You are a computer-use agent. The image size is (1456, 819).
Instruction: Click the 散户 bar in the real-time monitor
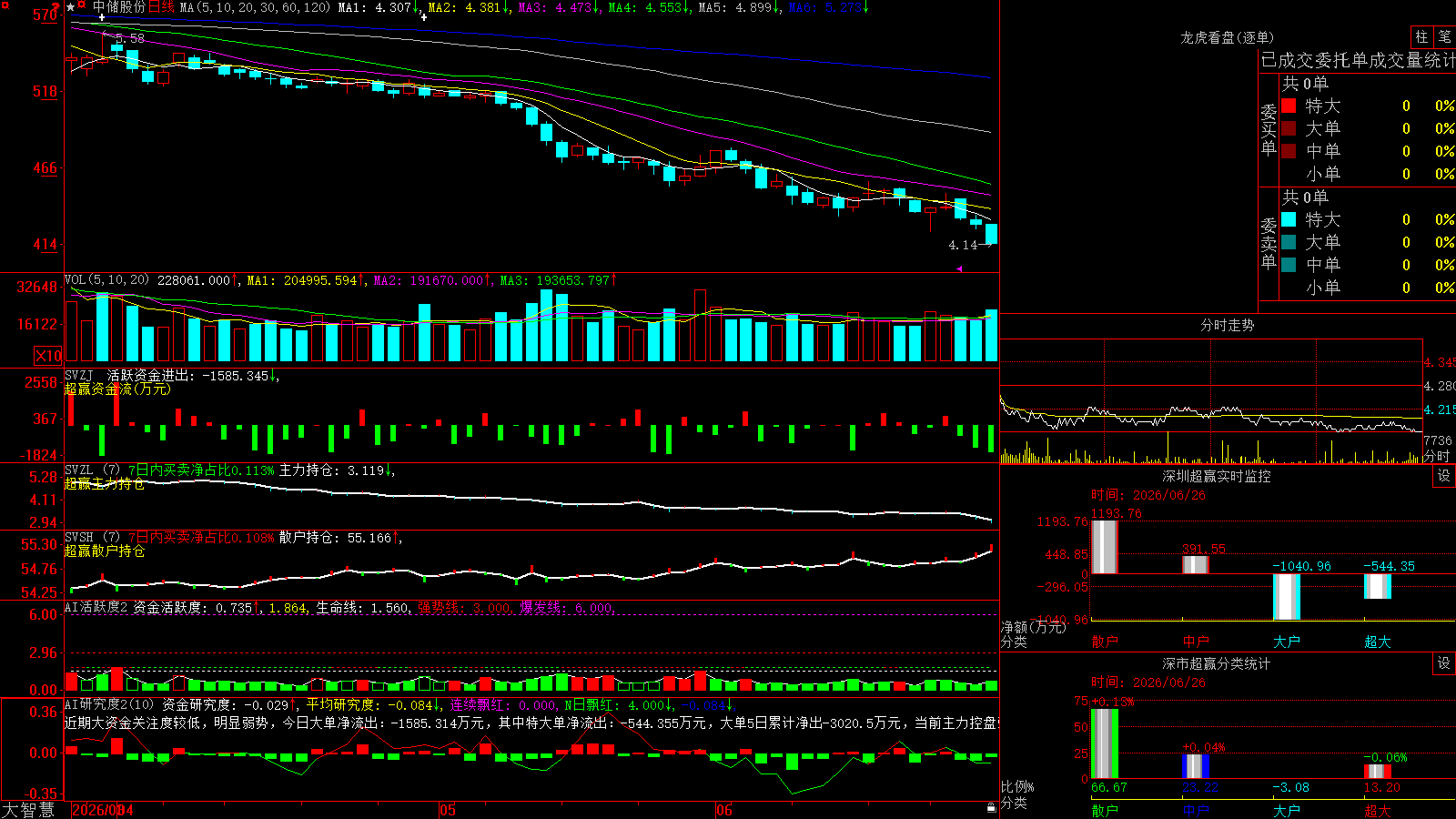pyautogui.click(x=1105, y=547)
